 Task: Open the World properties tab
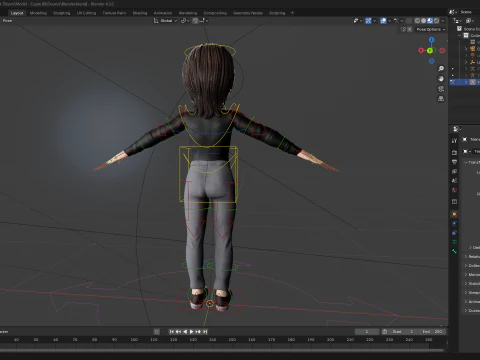(x=454, y=190)
